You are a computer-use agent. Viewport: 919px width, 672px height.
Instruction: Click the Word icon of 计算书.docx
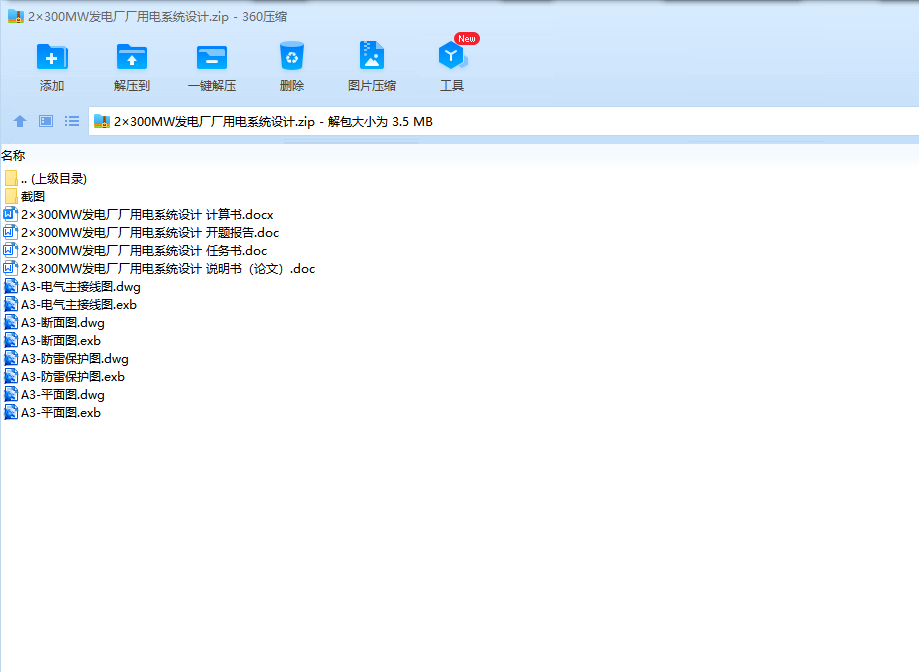click(x=11, y=214)
